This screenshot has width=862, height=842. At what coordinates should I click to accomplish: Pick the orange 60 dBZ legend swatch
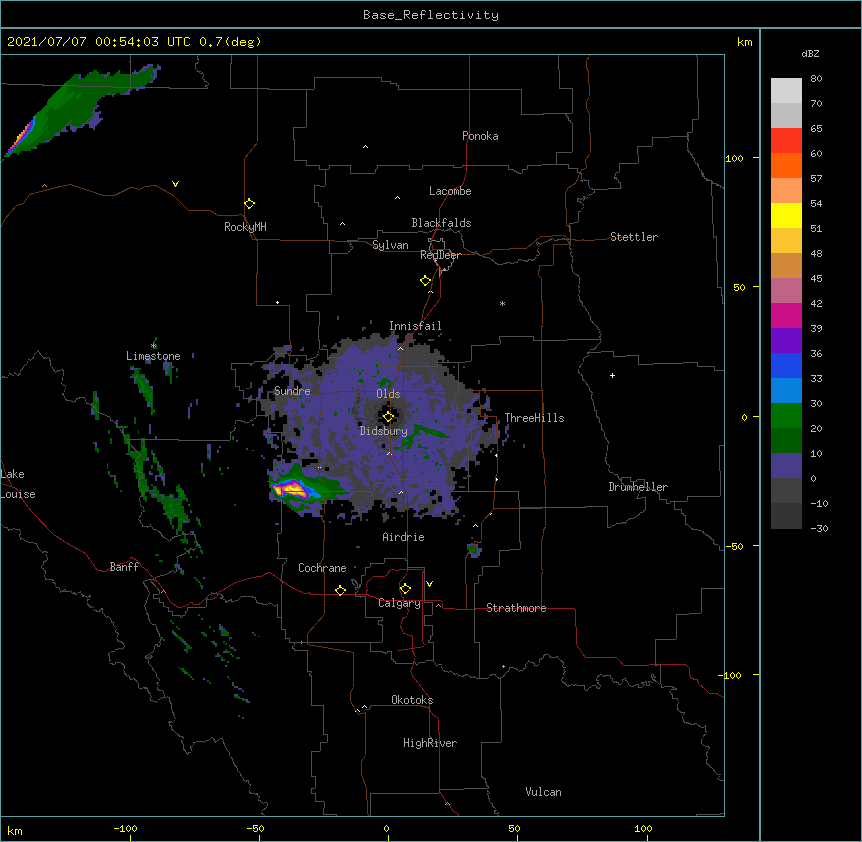786,165
